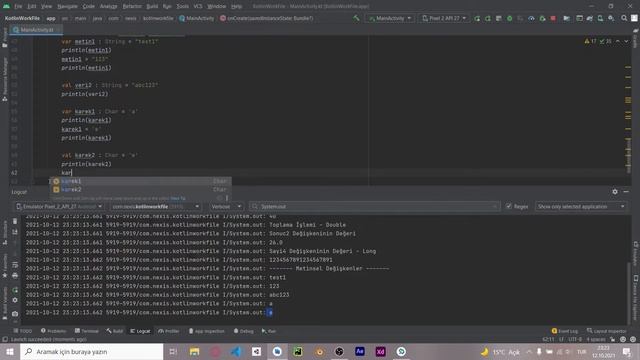Image resolution: width=640 pixels, height=360 pixels.
Task: Click the Windows taskbar search box
Action: [92, 351]
